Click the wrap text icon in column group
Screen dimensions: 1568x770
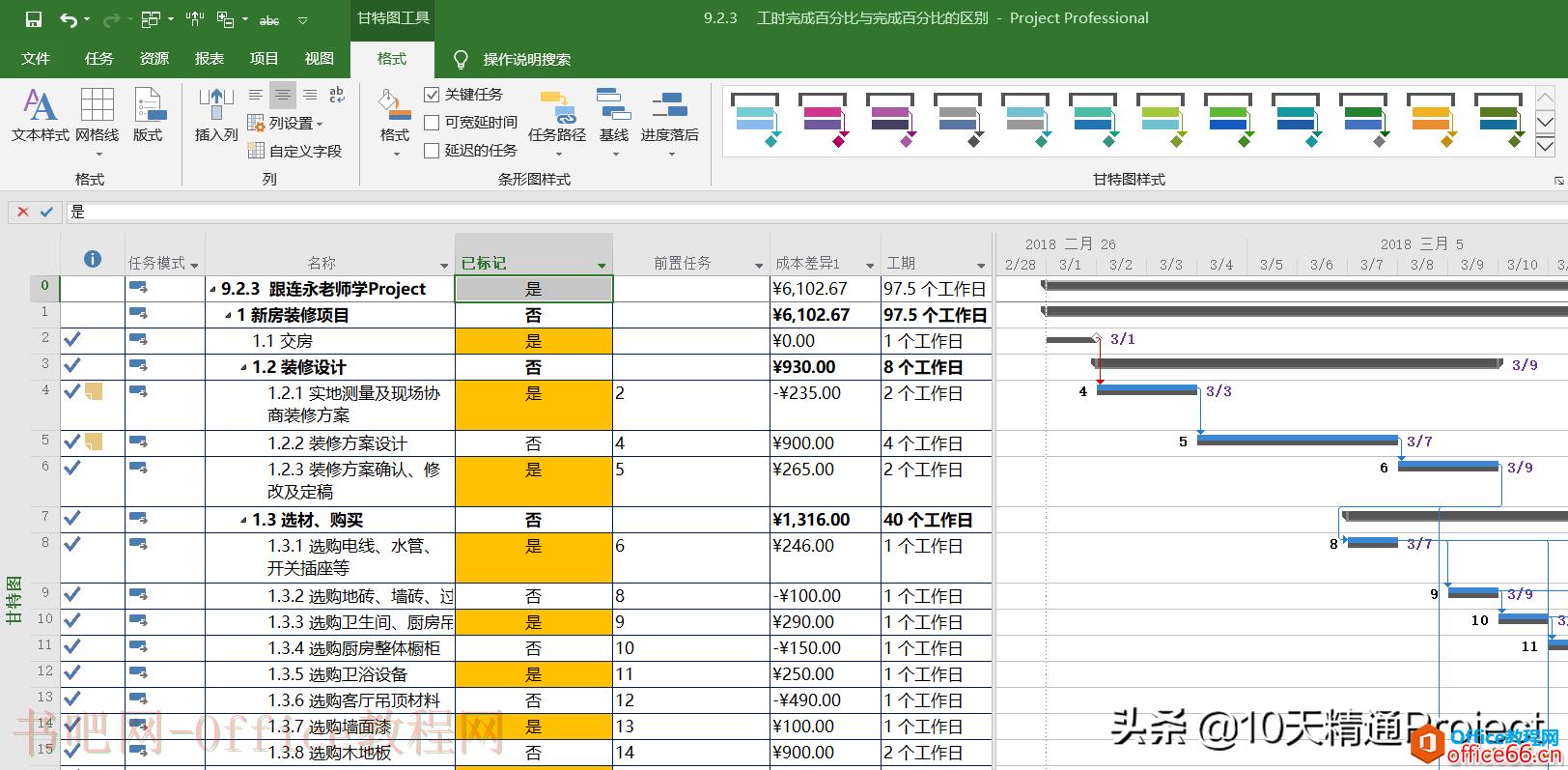(x=337, y=95)
